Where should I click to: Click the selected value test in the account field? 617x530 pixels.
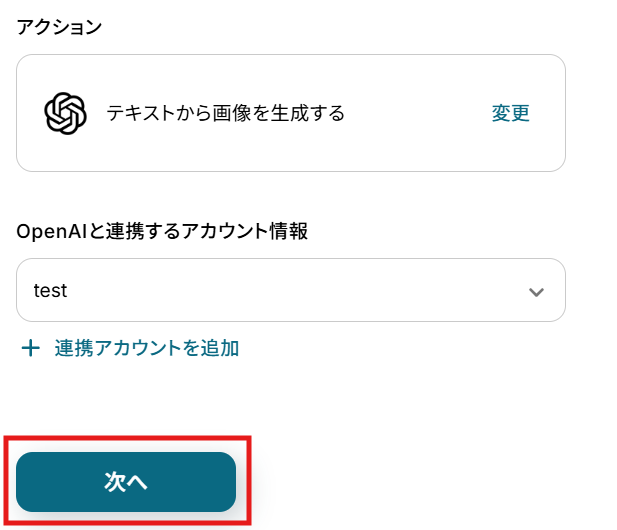coord(50,291)
